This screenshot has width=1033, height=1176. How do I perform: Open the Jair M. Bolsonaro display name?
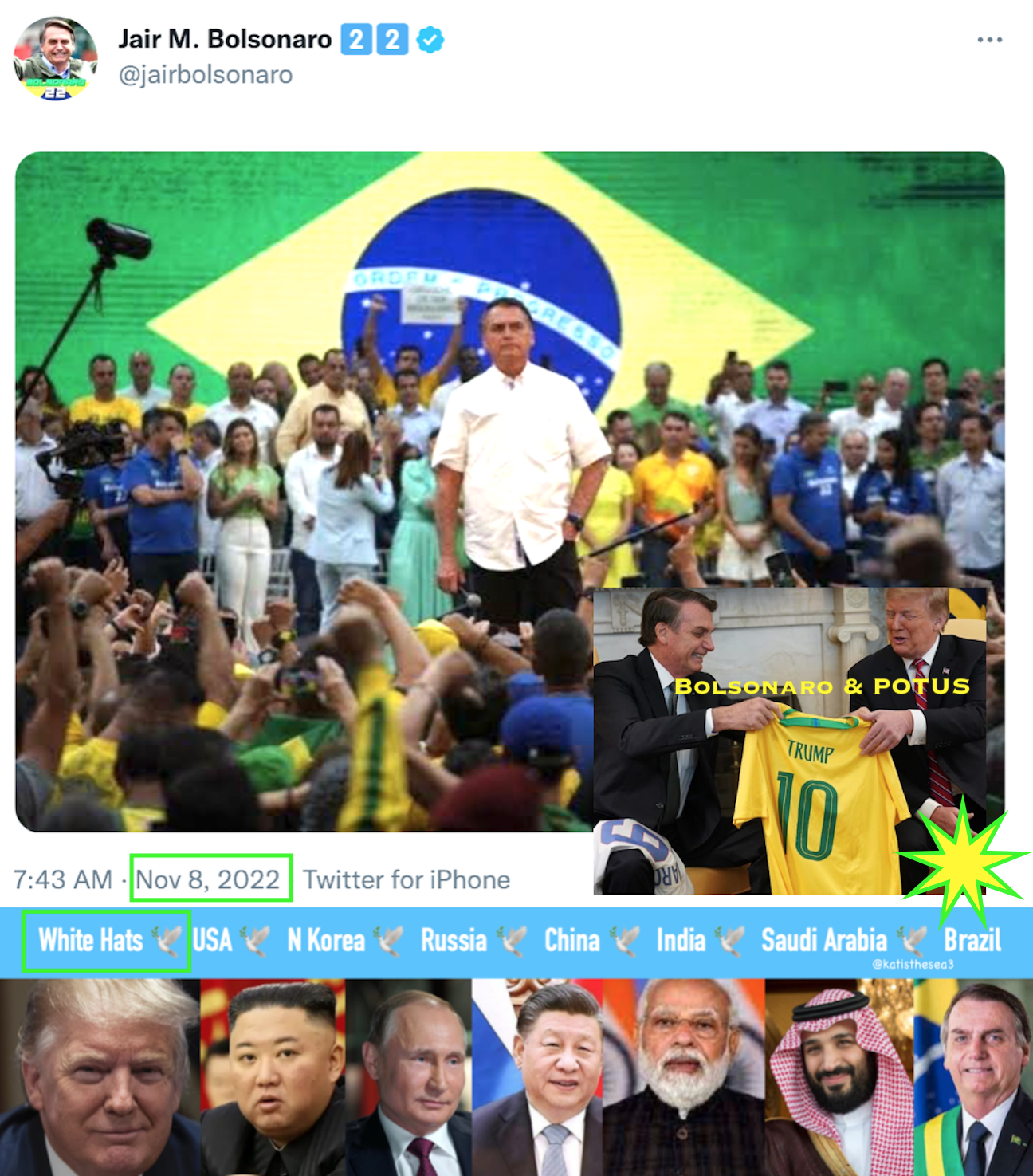point(225,39)
